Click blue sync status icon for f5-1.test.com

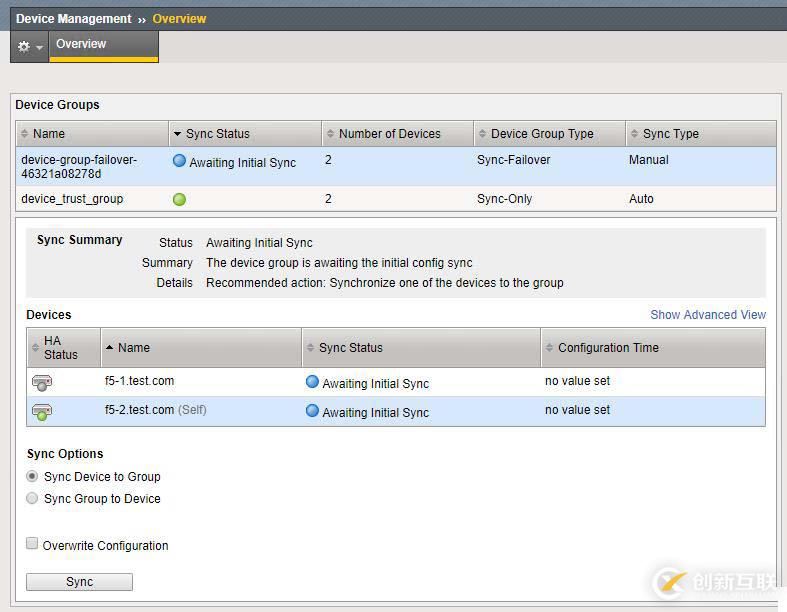coord(312,382)
